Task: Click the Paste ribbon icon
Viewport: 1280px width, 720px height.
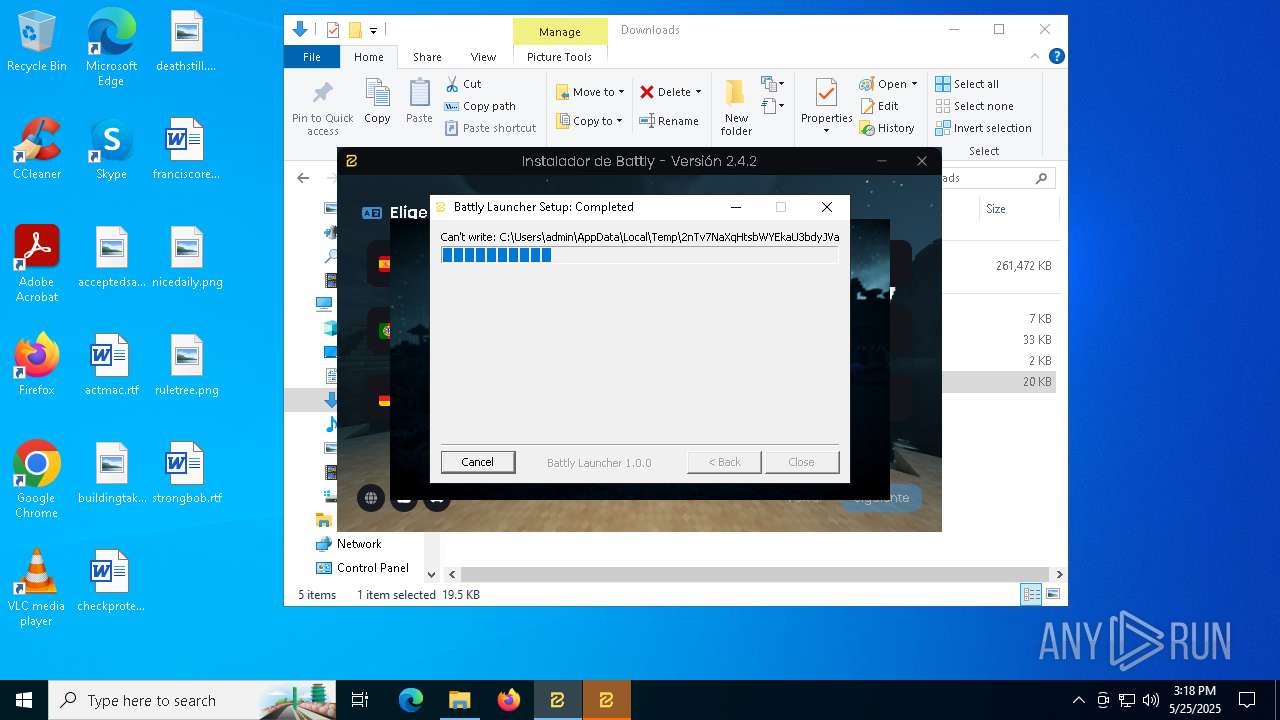Action: [419, 102]
